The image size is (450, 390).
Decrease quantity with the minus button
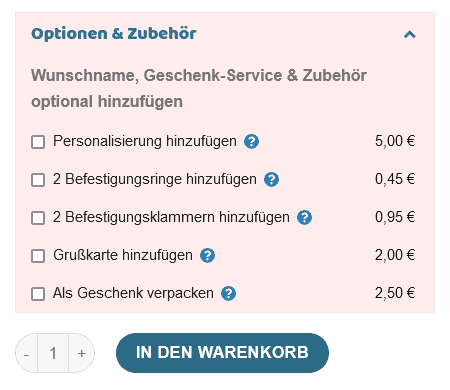pyautogui.click(x=27, y=353)
